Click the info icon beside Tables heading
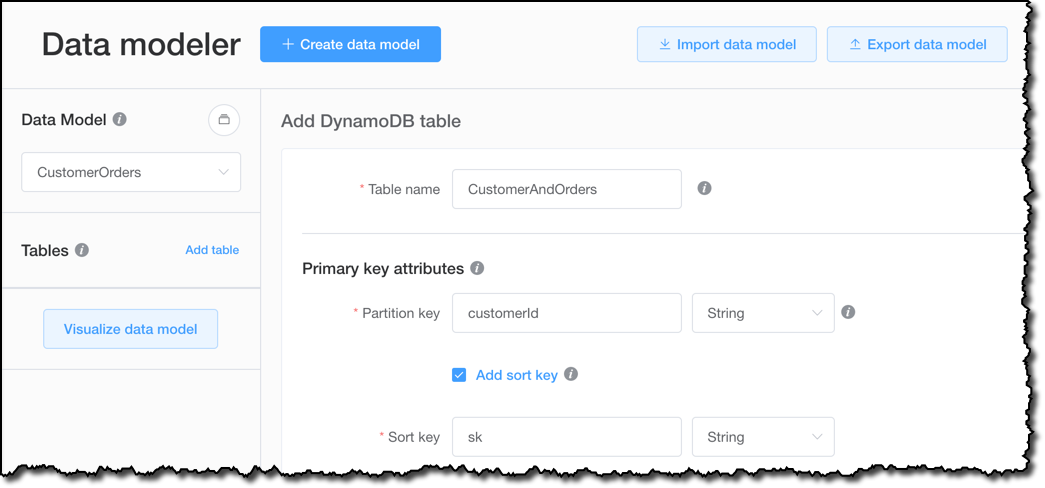The width and height of the screenshot is (1045, 488). pos(82,250)
